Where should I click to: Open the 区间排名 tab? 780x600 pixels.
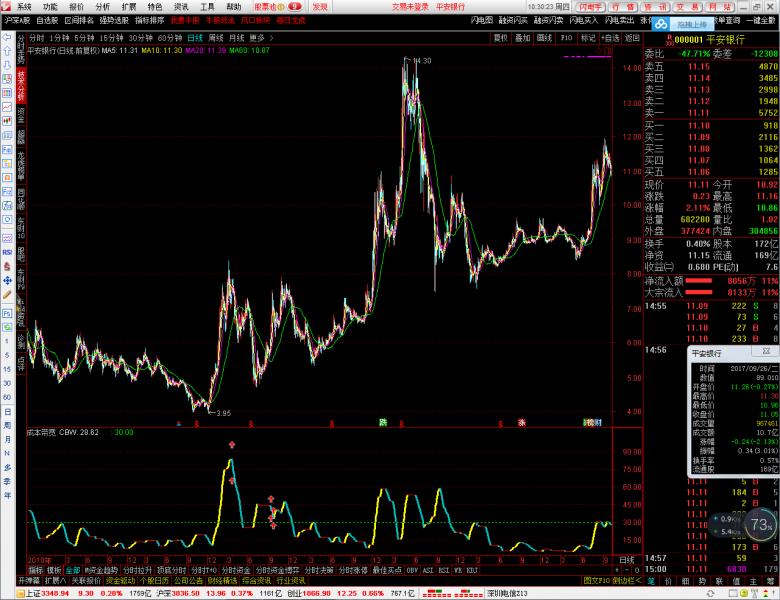(79, 20)
